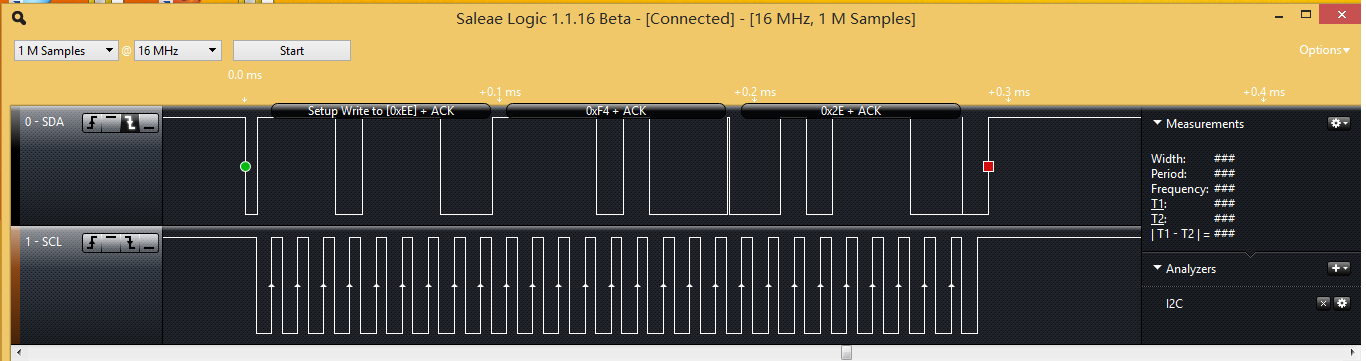1366x361 pixels.
Task: Collapse the Analyzers panel
Action: pyautogui.click(x=1158, y=268)
